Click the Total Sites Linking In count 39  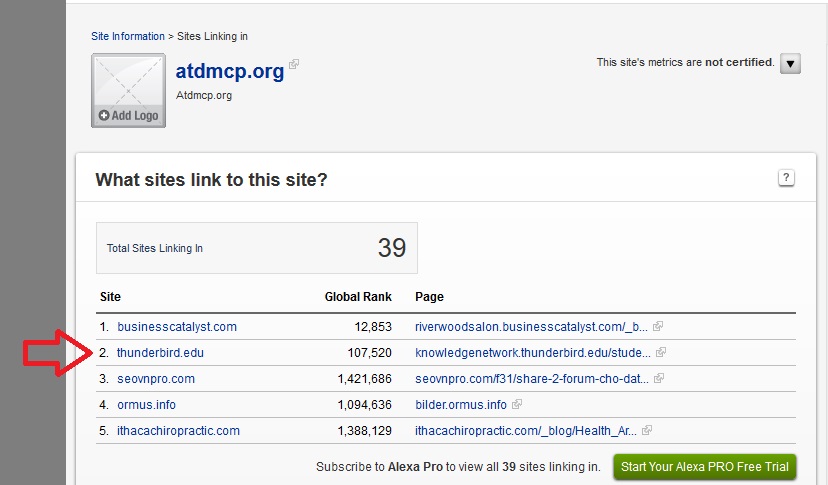[392, 248]
